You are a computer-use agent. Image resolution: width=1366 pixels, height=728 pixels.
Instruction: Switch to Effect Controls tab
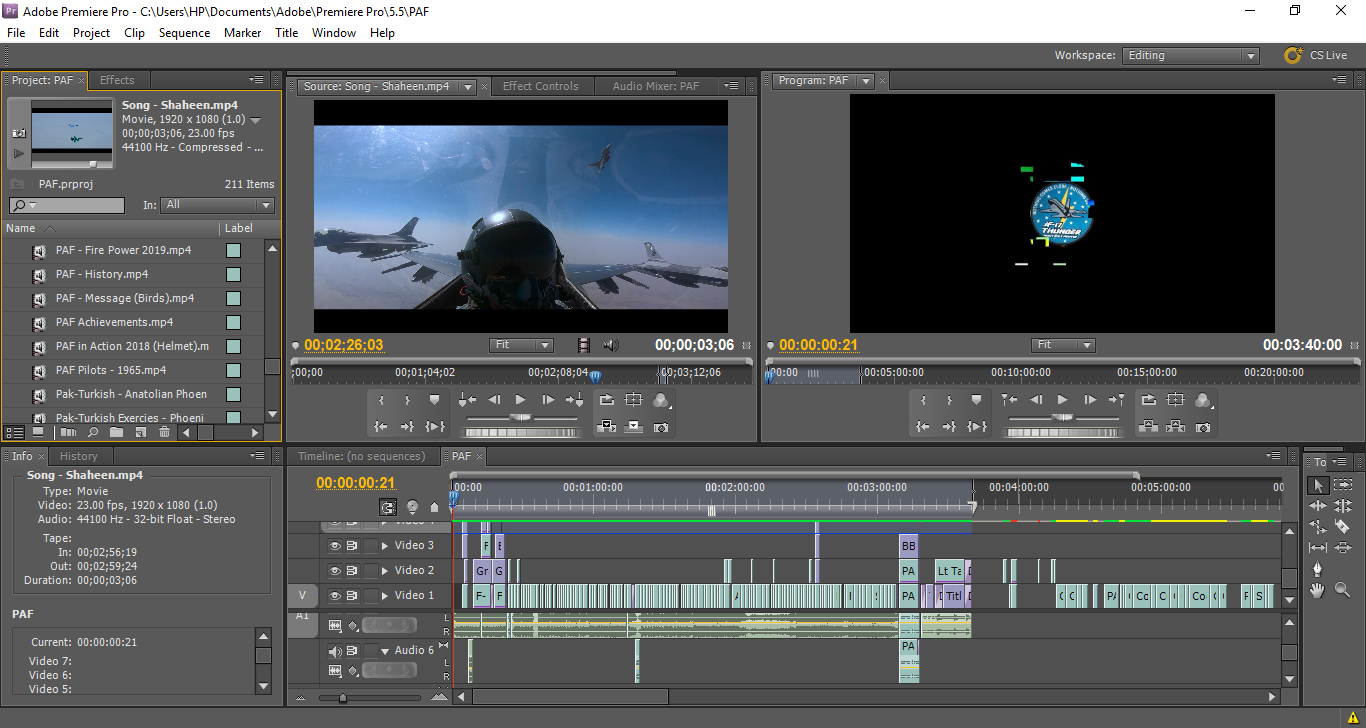coord(540,86)
